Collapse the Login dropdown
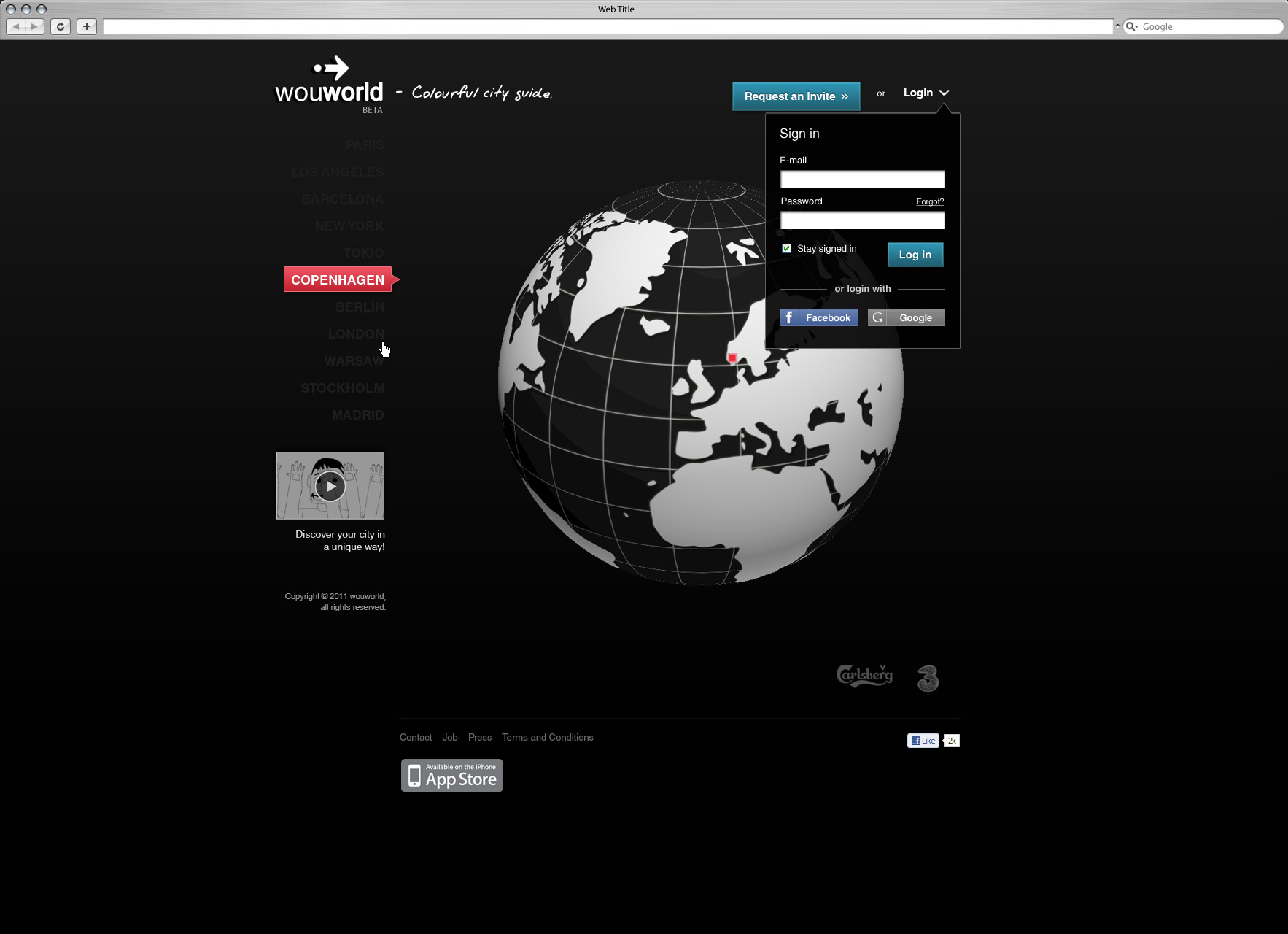This screenshot has height=934, width=1288. pyautogui.click(x=926, y=93)
